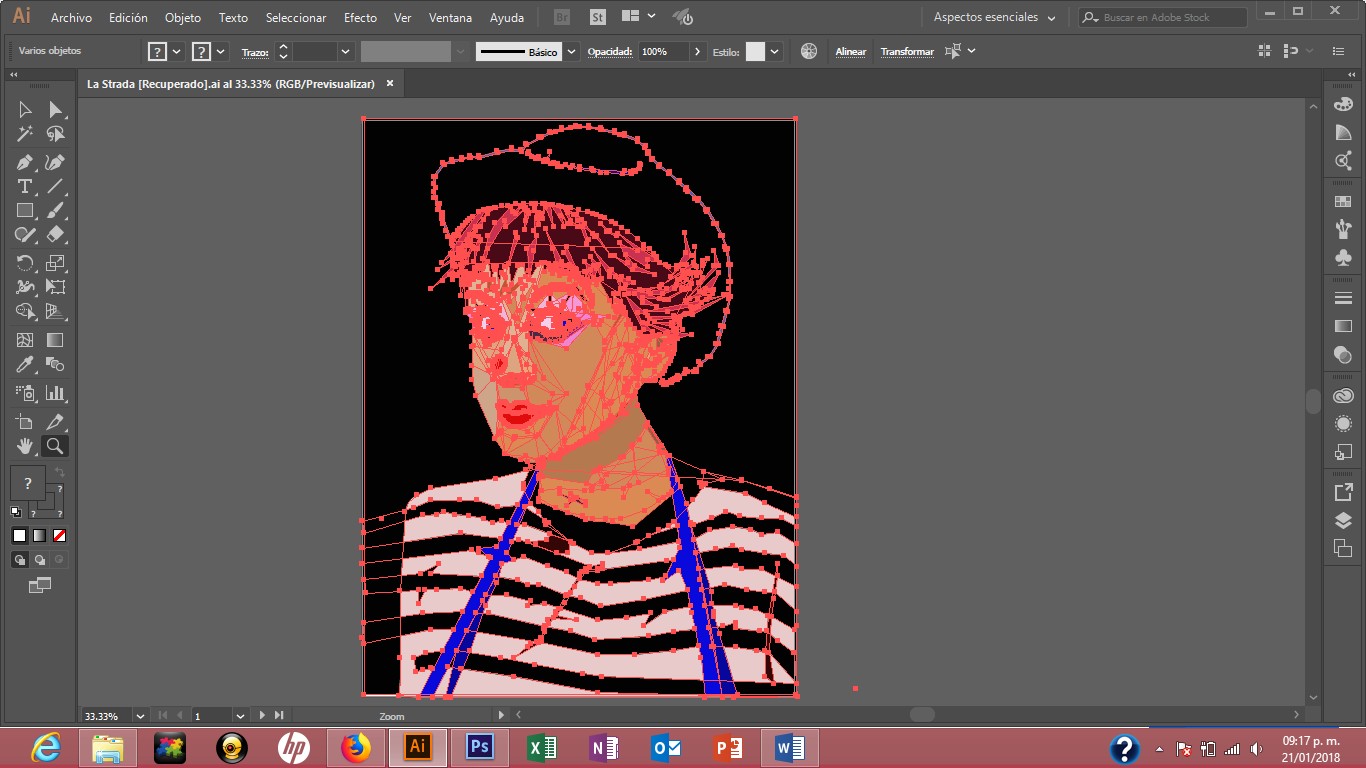
Task: Set paint mode to Gradient
Action: click(39, 536)
